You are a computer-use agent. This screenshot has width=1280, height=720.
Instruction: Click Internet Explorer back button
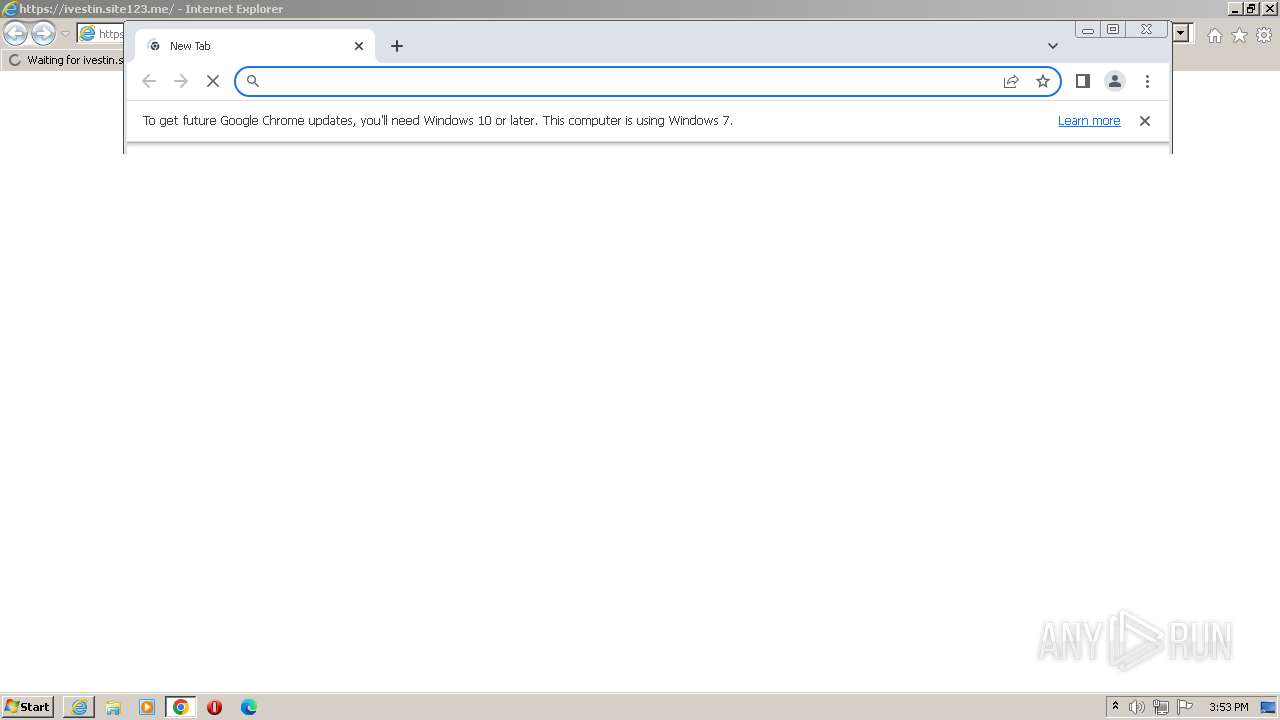[x=15, y=34]
